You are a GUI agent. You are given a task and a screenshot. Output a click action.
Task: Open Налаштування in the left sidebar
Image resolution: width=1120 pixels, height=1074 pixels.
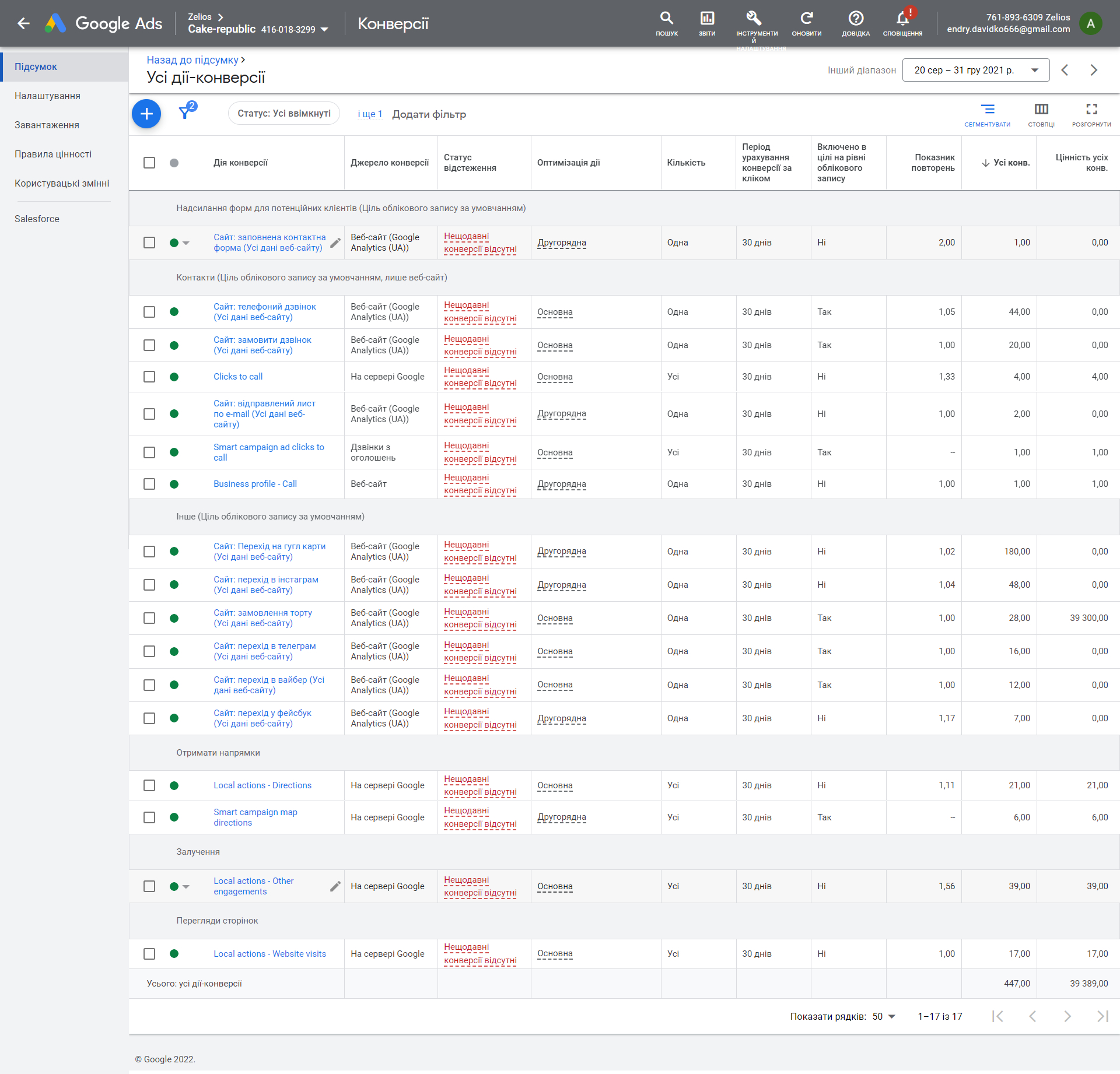47,96
